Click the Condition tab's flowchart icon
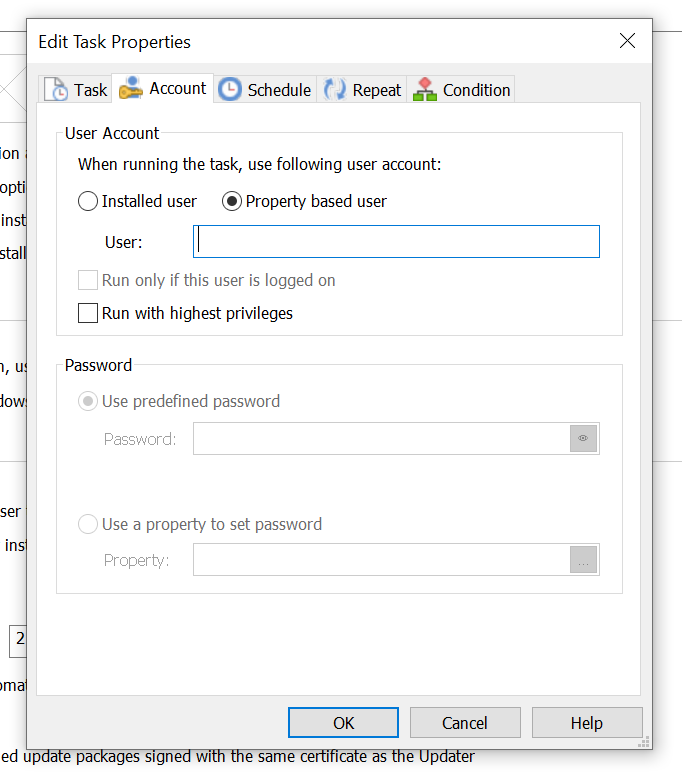Screen dimensions: 682x776 point(425,89)
